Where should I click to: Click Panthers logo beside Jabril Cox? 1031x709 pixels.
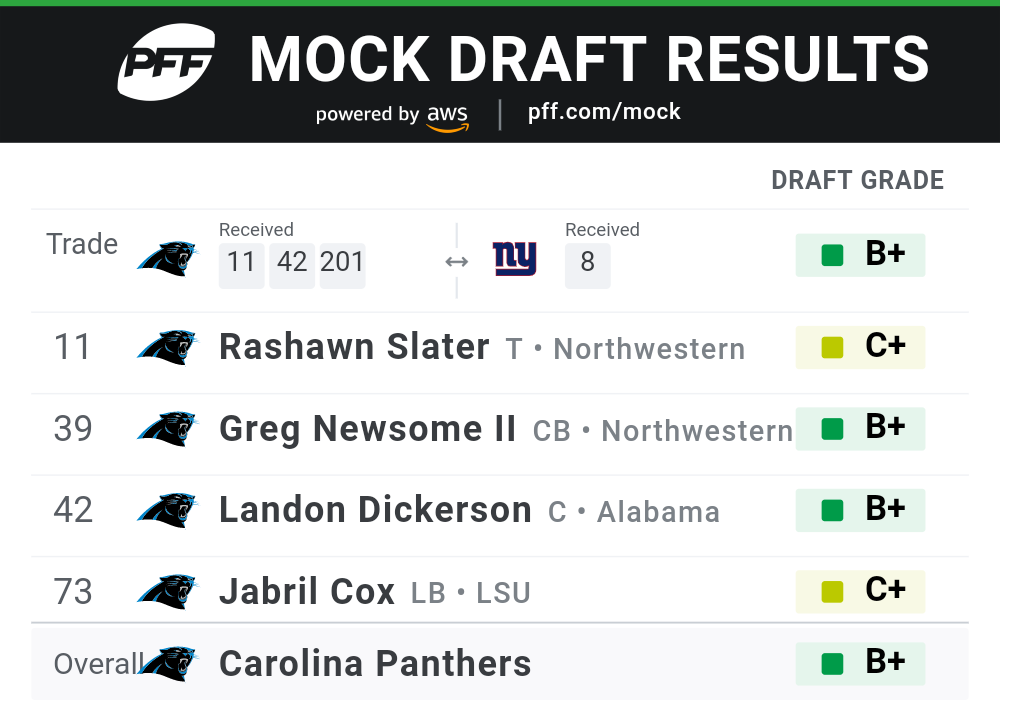pos(168,591)
